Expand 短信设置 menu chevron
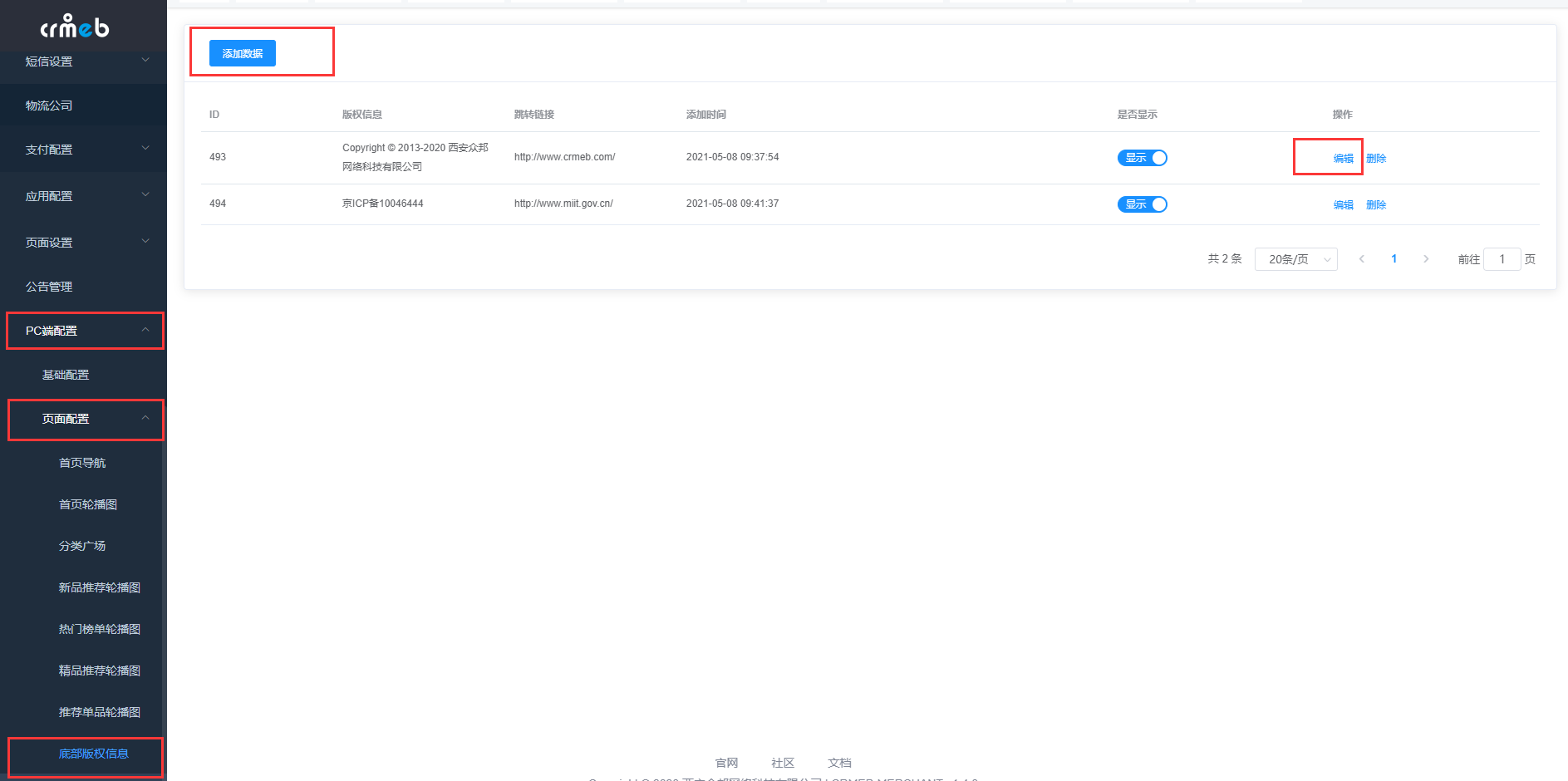The image size is (1568, 781). click(145, 60)
